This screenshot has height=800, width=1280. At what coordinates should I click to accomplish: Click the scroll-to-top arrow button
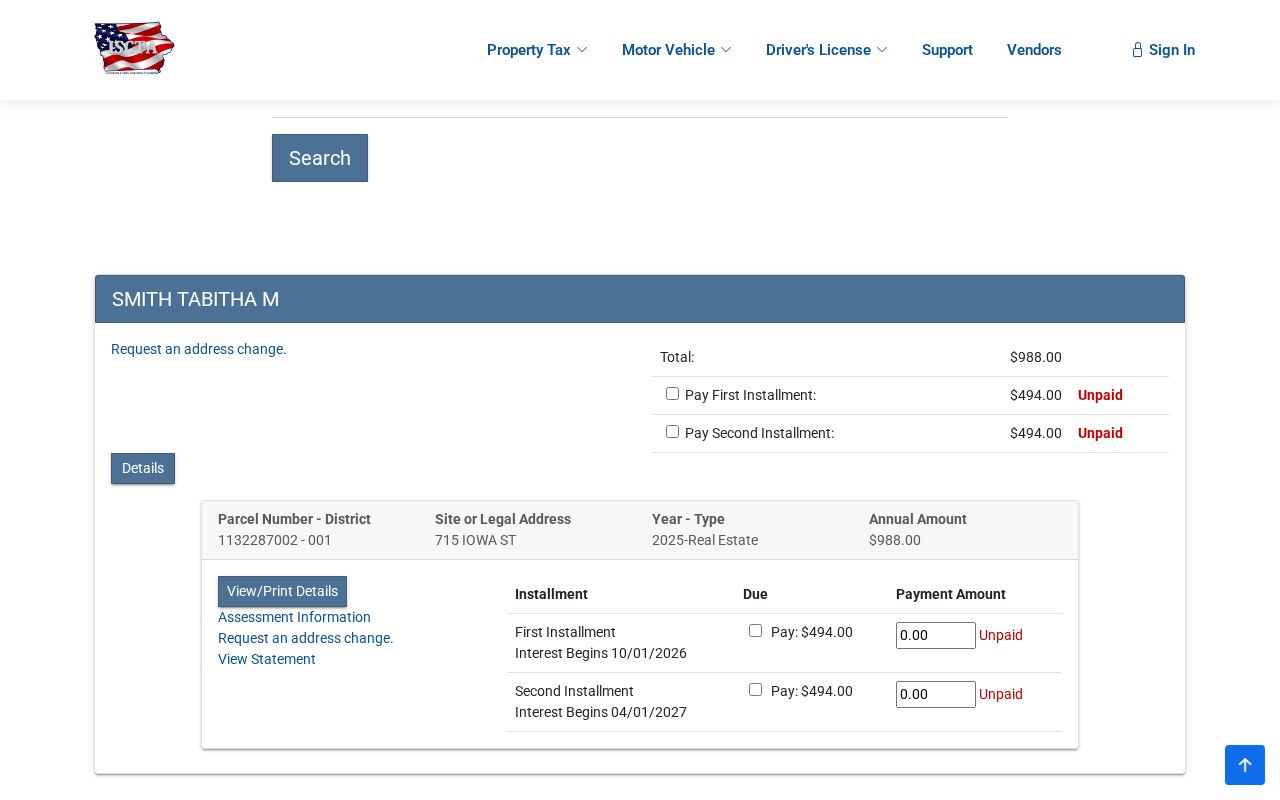(x=1245, y=765)
